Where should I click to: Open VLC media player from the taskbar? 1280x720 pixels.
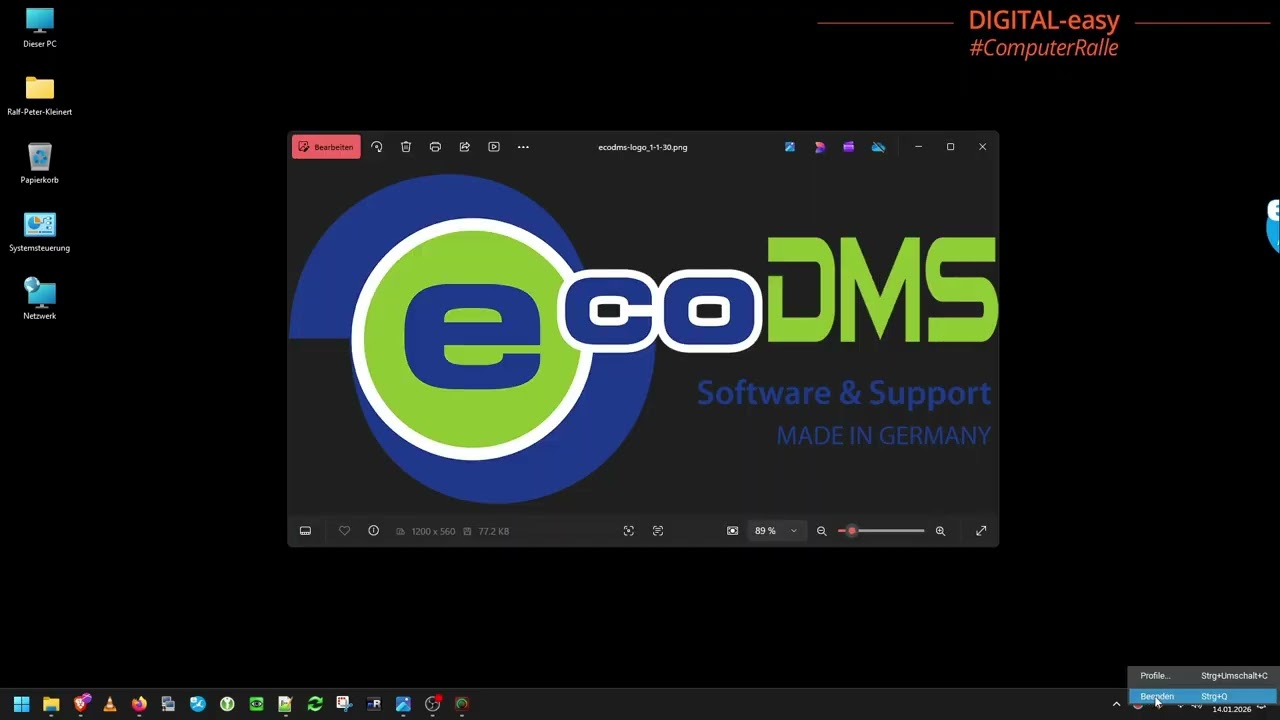110,704
